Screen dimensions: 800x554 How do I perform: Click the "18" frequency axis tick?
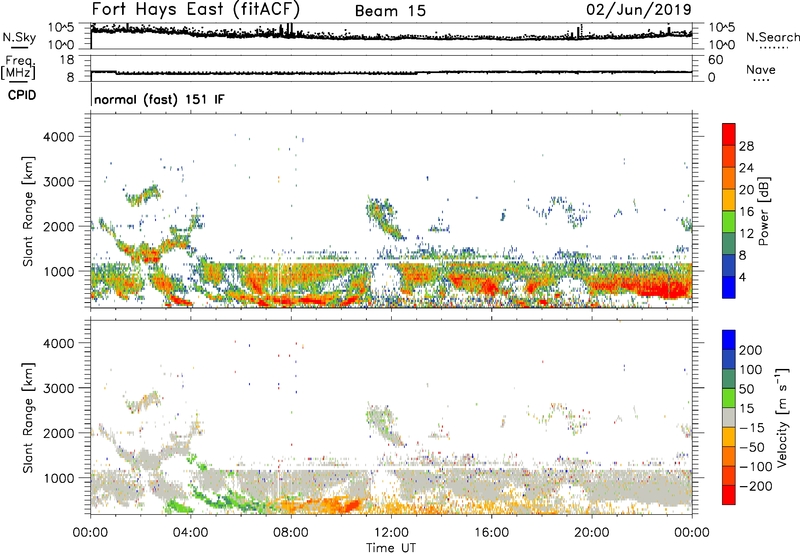point(67,60)
